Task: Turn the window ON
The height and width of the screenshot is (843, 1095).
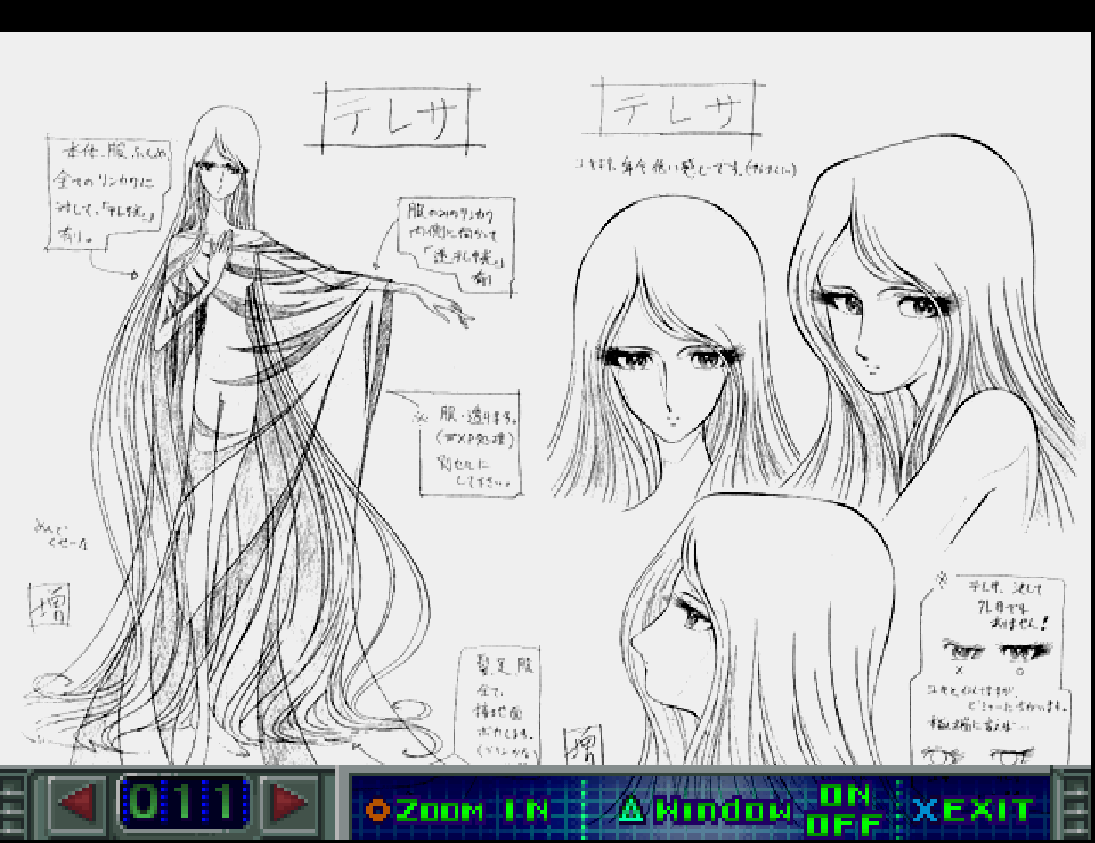Action: 844,794
